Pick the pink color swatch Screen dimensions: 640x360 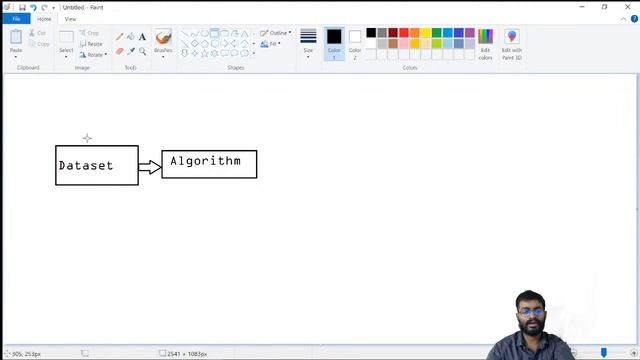tap(404, 43)
